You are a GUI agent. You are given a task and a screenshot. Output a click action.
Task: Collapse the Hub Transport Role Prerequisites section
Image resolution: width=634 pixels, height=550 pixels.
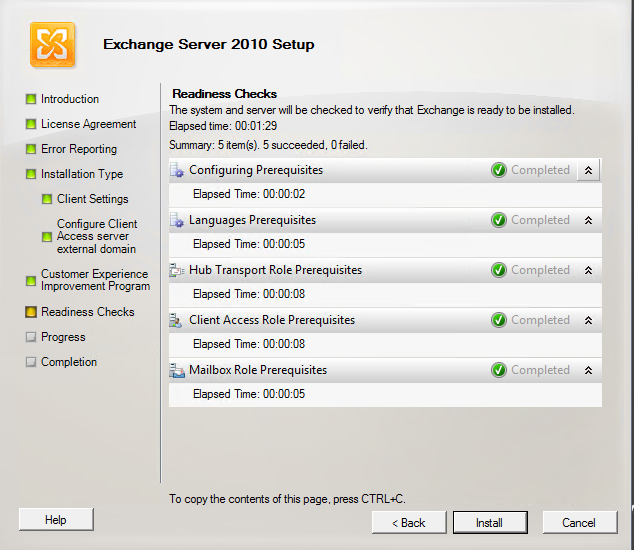coord(588,270)
